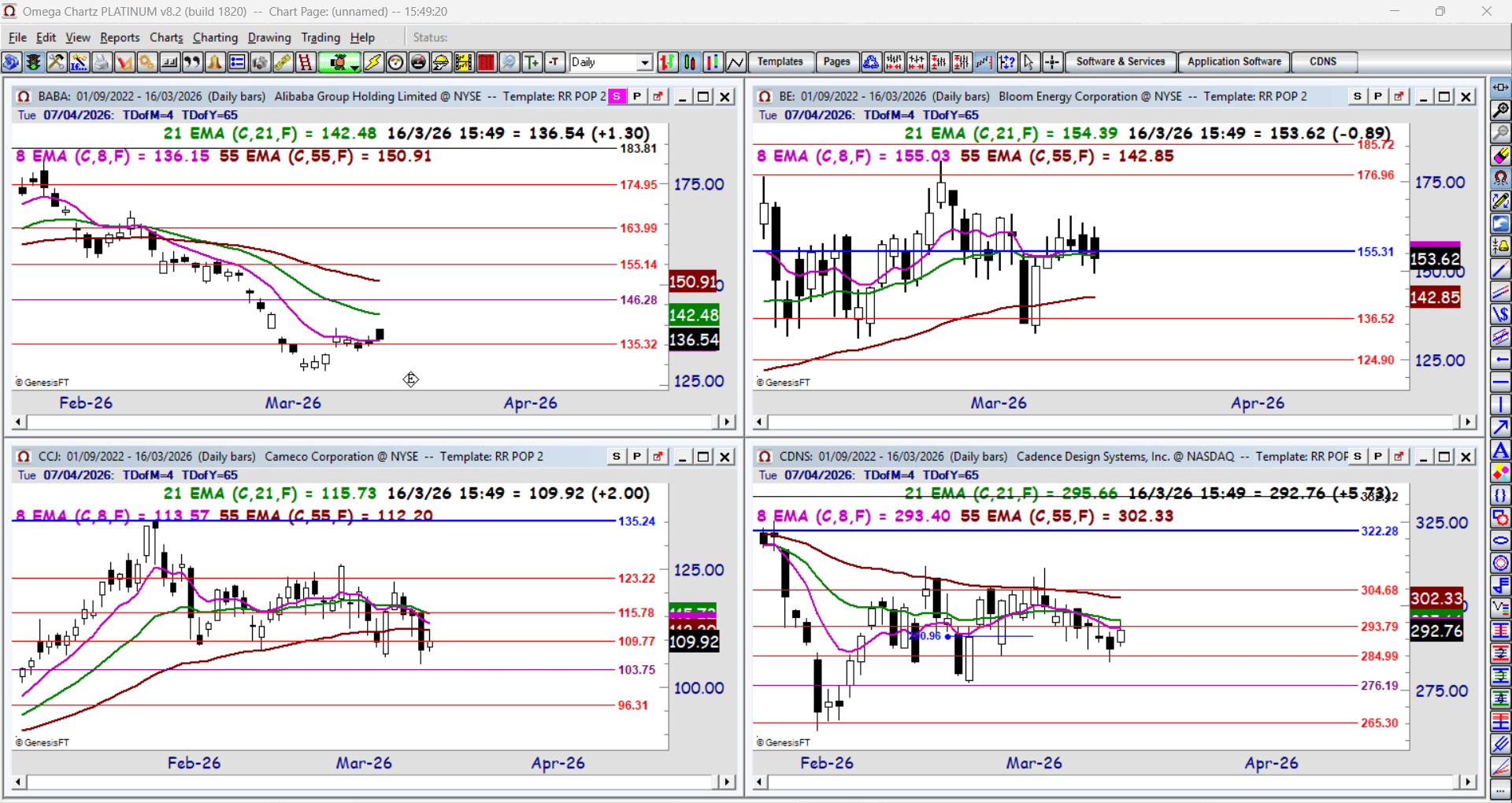The image size is (1512, 803).
Task: Click the recycle refresh icon
Action: pos(871,62)
